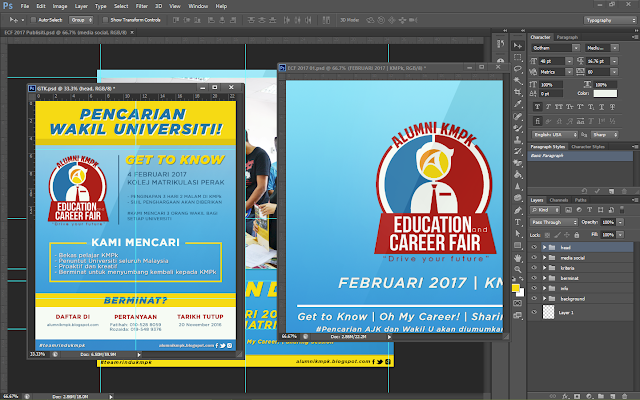Open the Typography workspace dropdown
The width and height of the screenshot is (640, 400).
(610, 20)
